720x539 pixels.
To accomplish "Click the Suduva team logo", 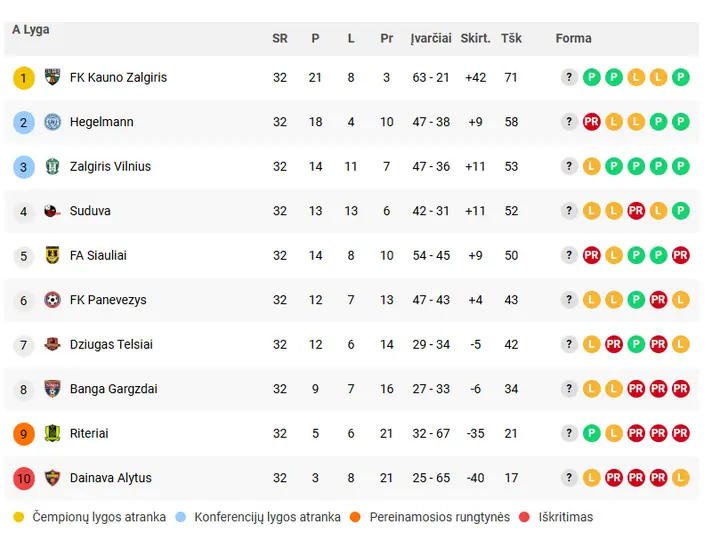I will click(52, 211).
